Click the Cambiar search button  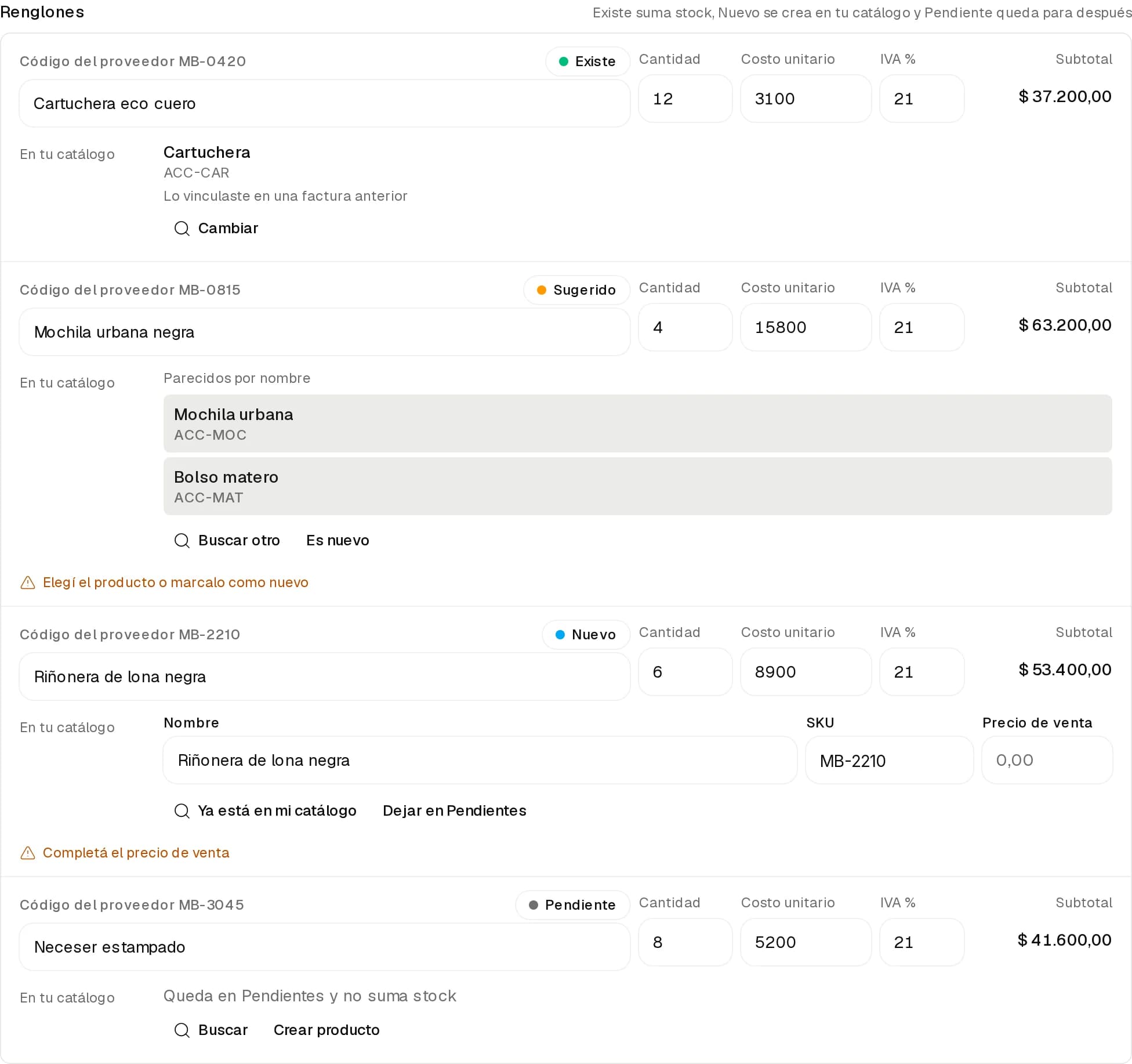coord(216,228)
